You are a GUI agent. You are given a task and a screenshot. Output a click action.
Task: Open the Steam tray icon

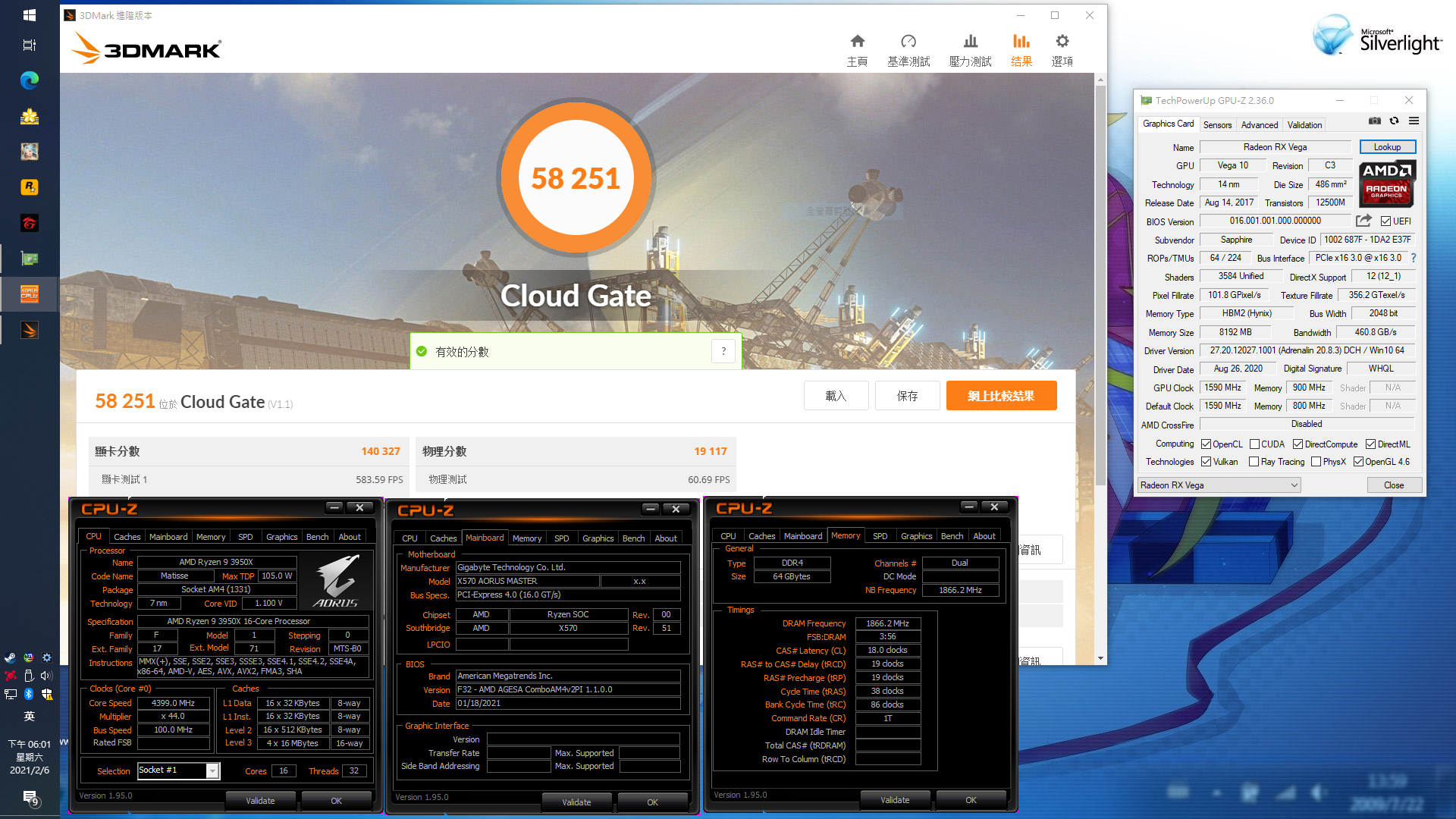tap(11, 657)
